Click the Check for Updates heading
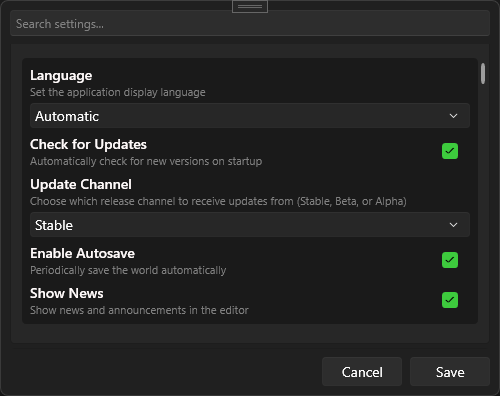Image resolution: width=500 pixels, height=396 pixels. tap(88, 144)
